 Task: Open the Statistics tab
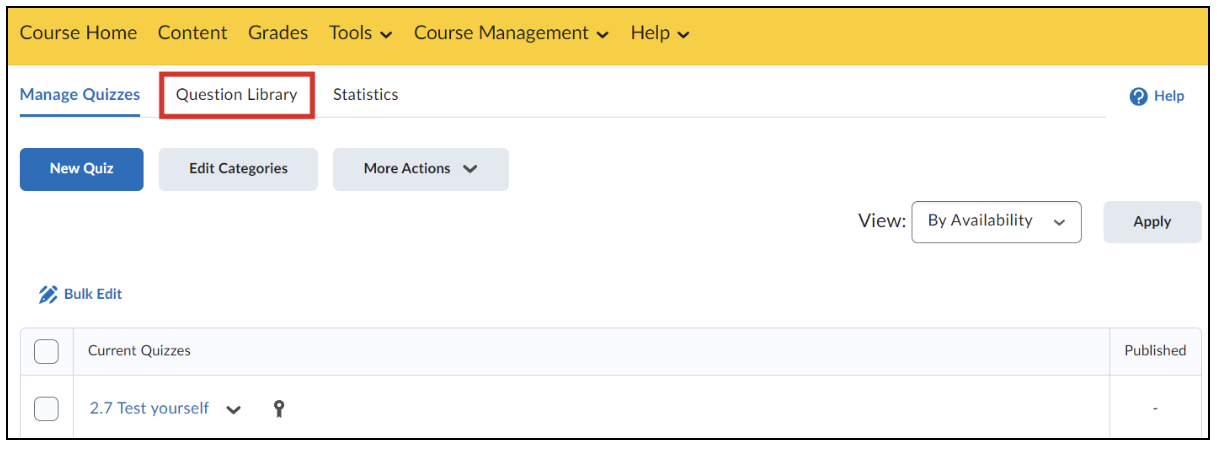(x=366, y=94)
